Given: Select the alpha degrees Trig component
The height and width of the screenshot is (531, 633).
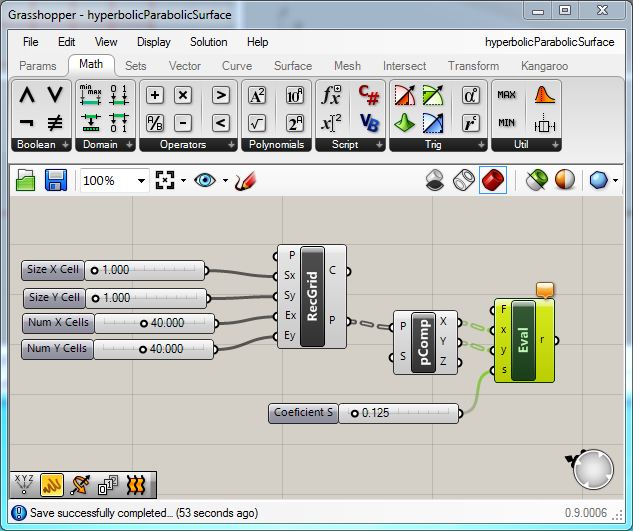Looking at the screenshot, I should pyautogui.click(x=471, y=96).
